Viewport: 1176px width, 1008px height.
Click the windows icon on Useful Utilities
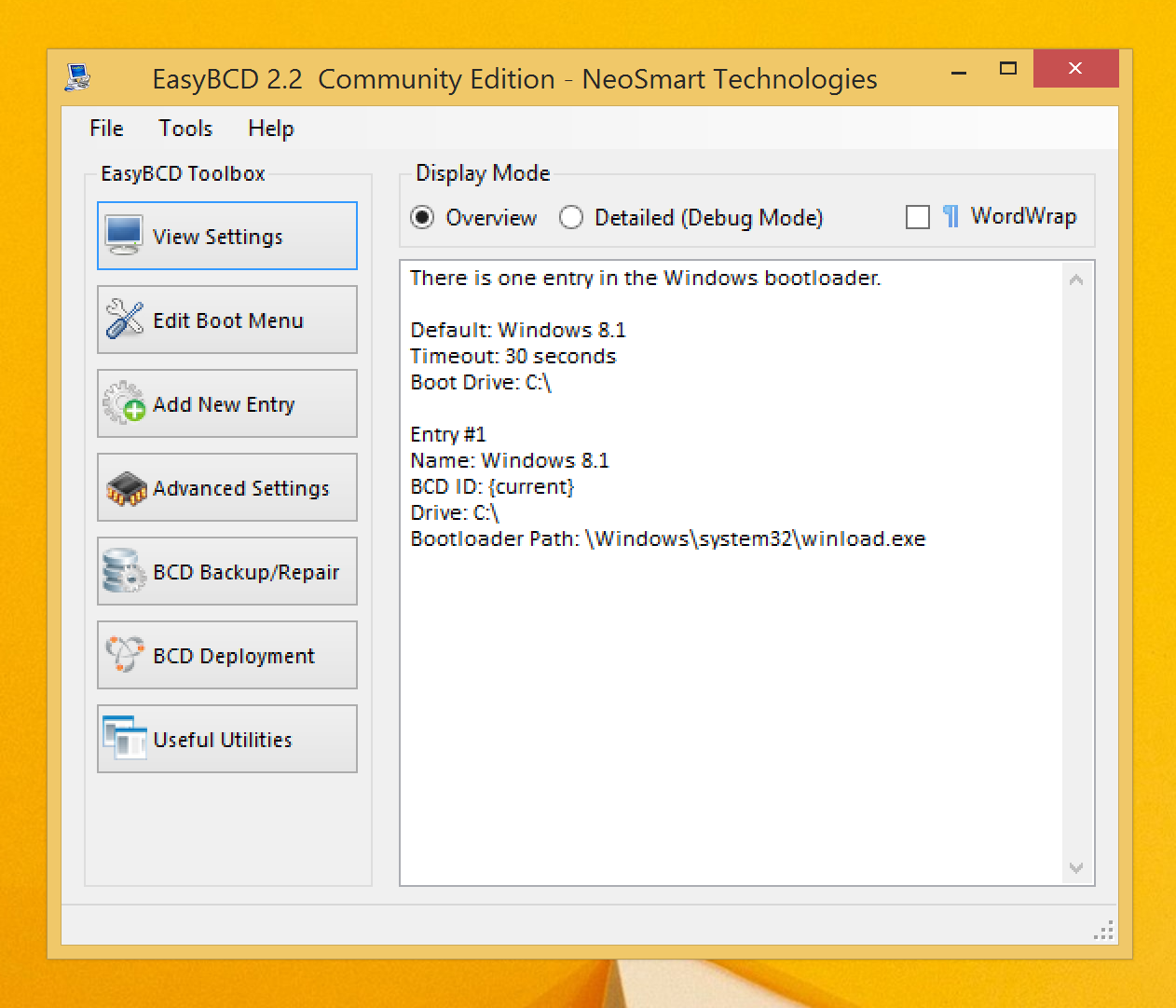coord(124,739)
